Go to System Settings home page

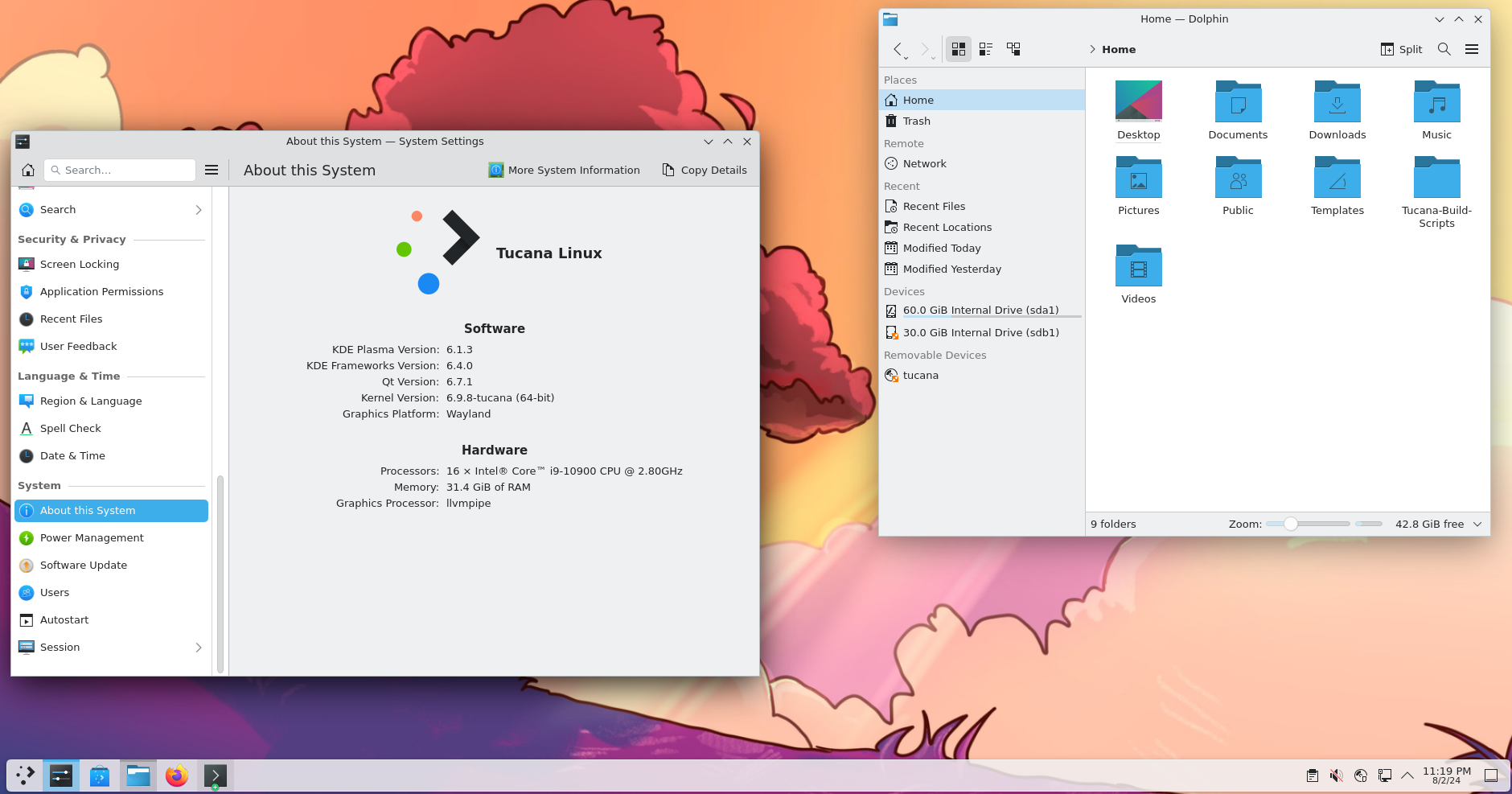point(28,170)
